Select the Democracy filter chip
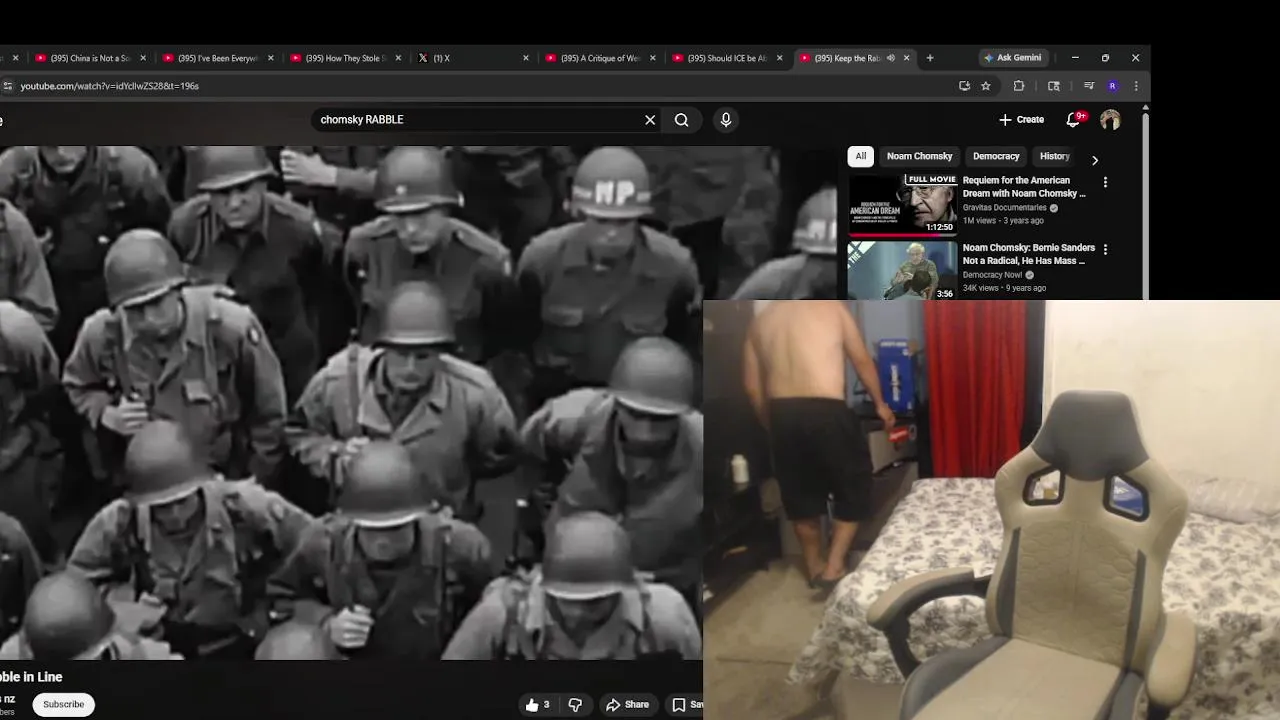Screen dimensions: 1280x720 tap(996, 156)
